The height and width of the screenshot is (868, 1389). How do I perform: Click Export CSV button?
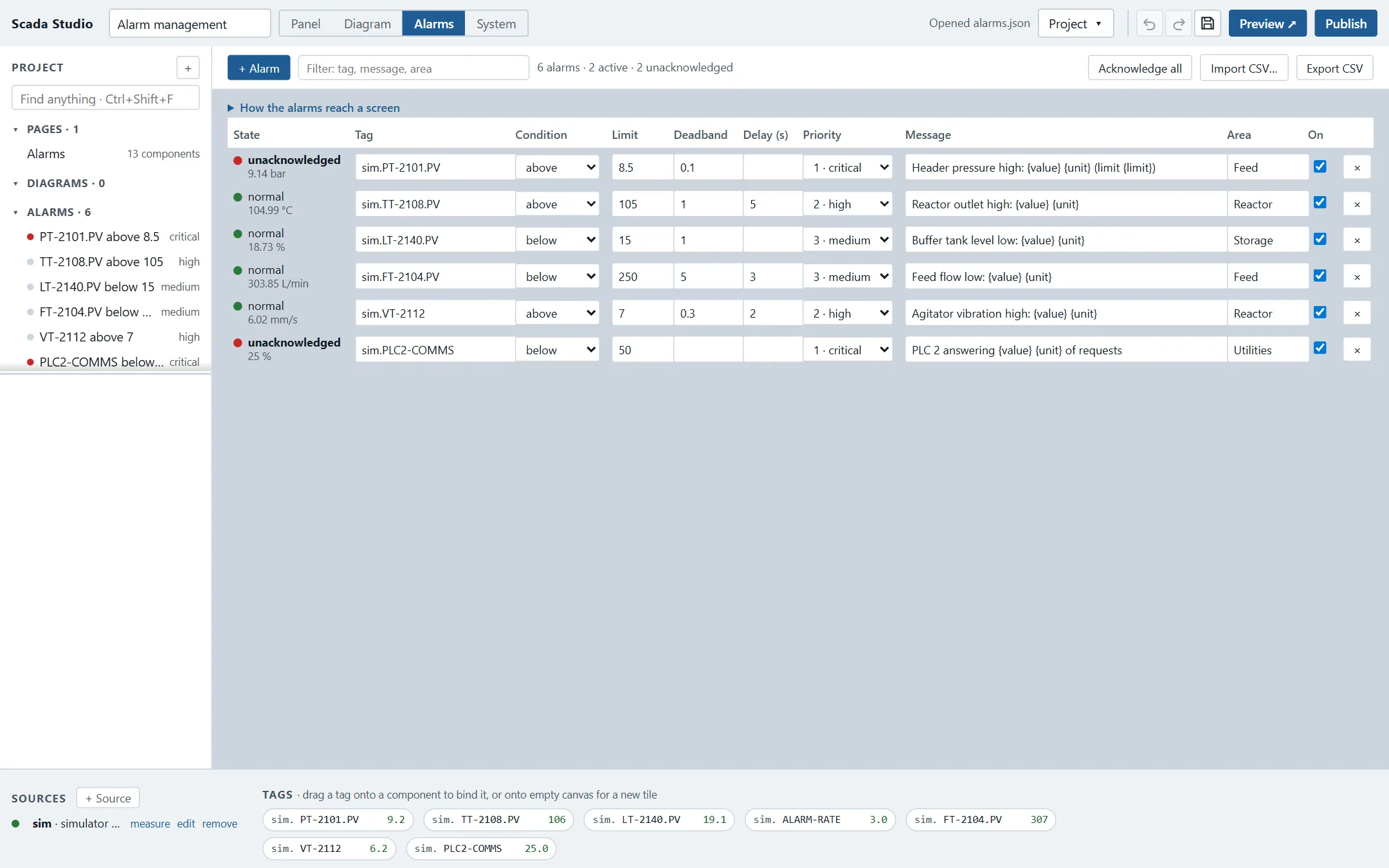[x=1334, y=68]
